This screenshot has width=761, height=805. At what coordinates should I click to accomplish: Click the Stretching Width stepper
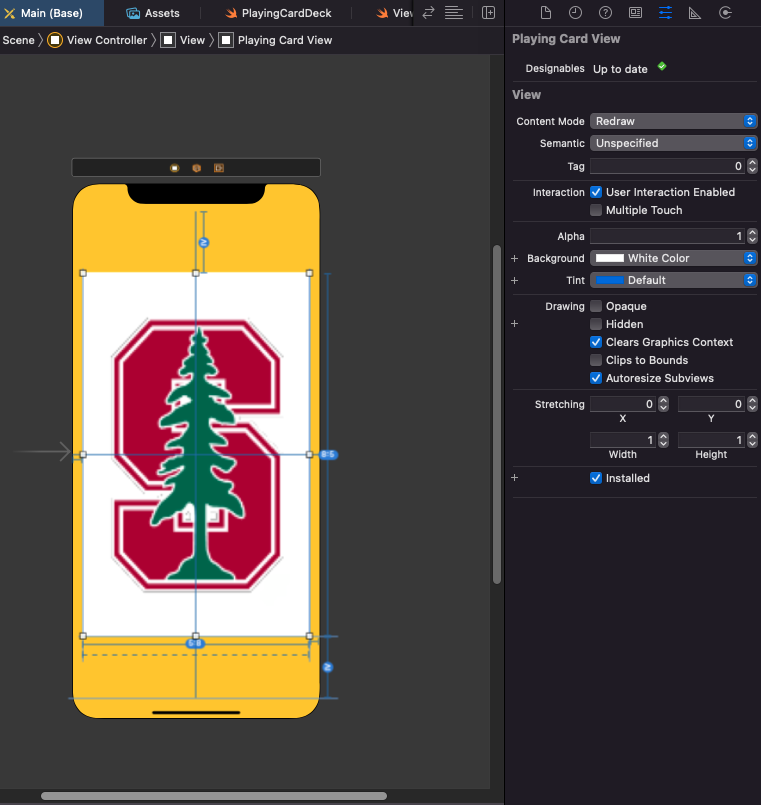663,440
